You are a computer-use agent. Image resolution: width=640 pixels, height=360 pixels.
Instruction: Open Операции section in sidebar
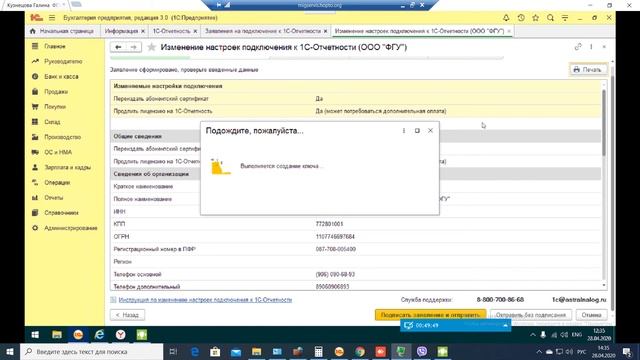click(57, 182)
